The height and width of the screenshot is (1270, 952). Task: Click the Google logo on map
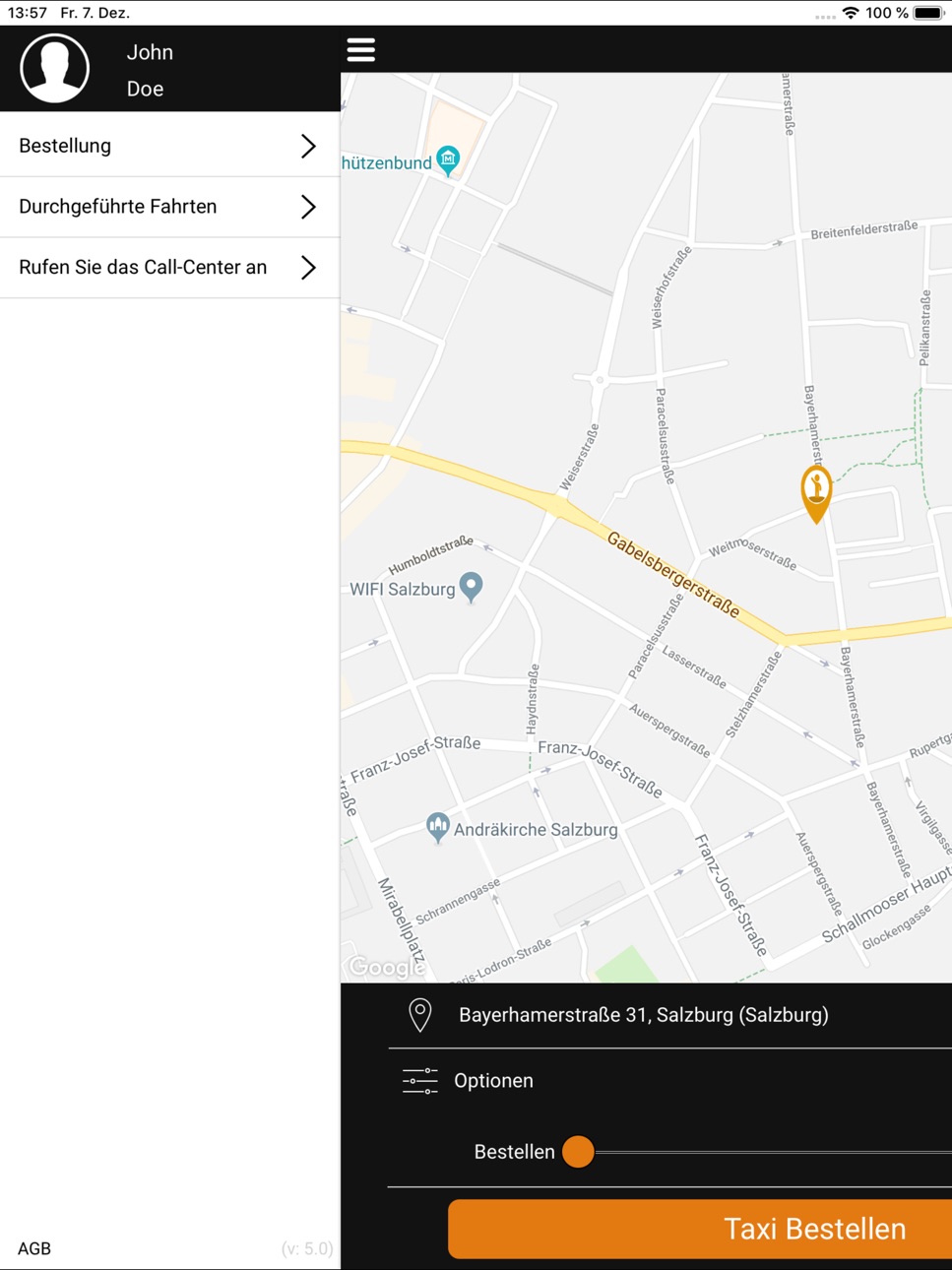pyautogui.click(x=387, y=968)
